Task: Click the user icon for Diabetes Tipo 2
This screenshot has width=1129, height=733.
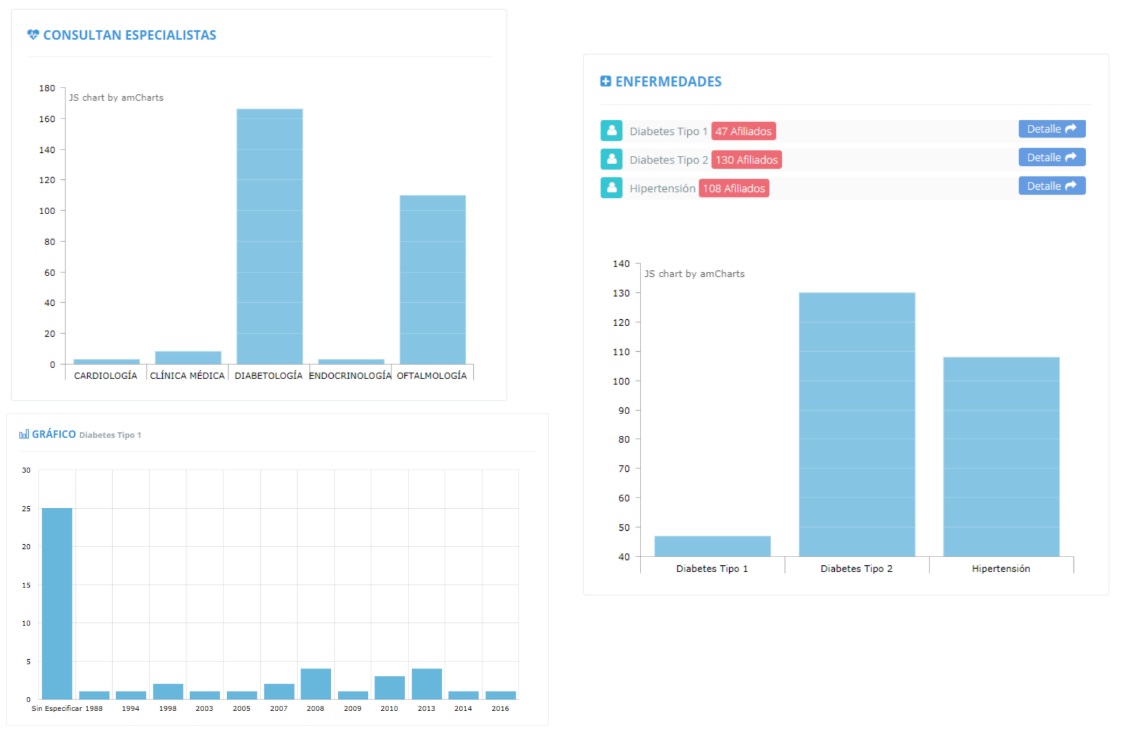Action: tap(611, 159)
